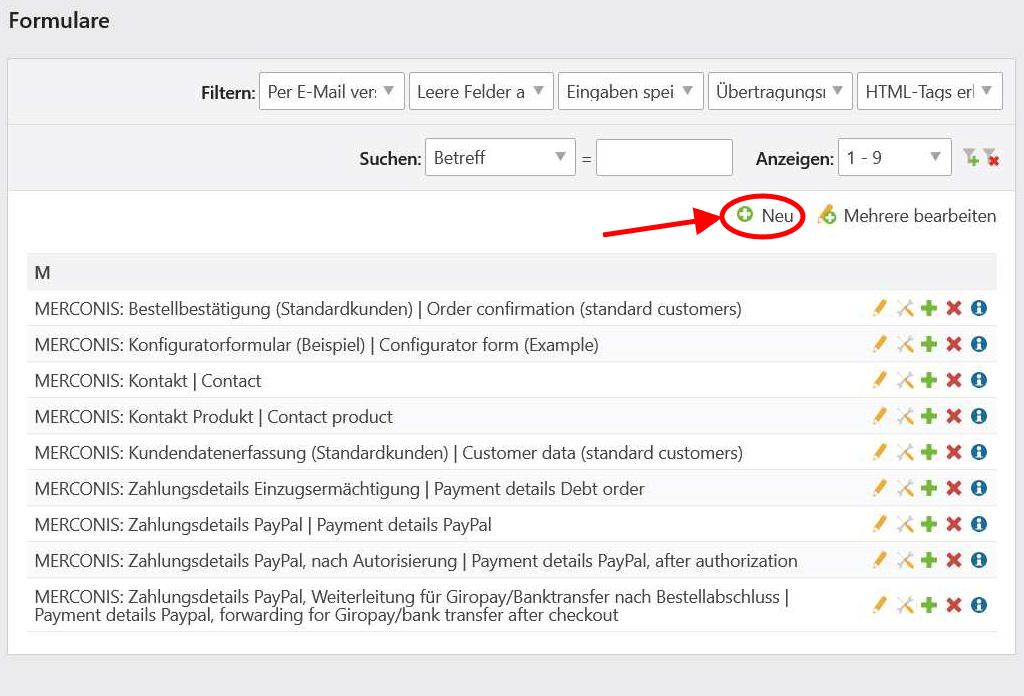Delete the Bestellbestätigung form with red X
The width and height of the screenshot is (1024, 696).
click(x=953, y=308)
